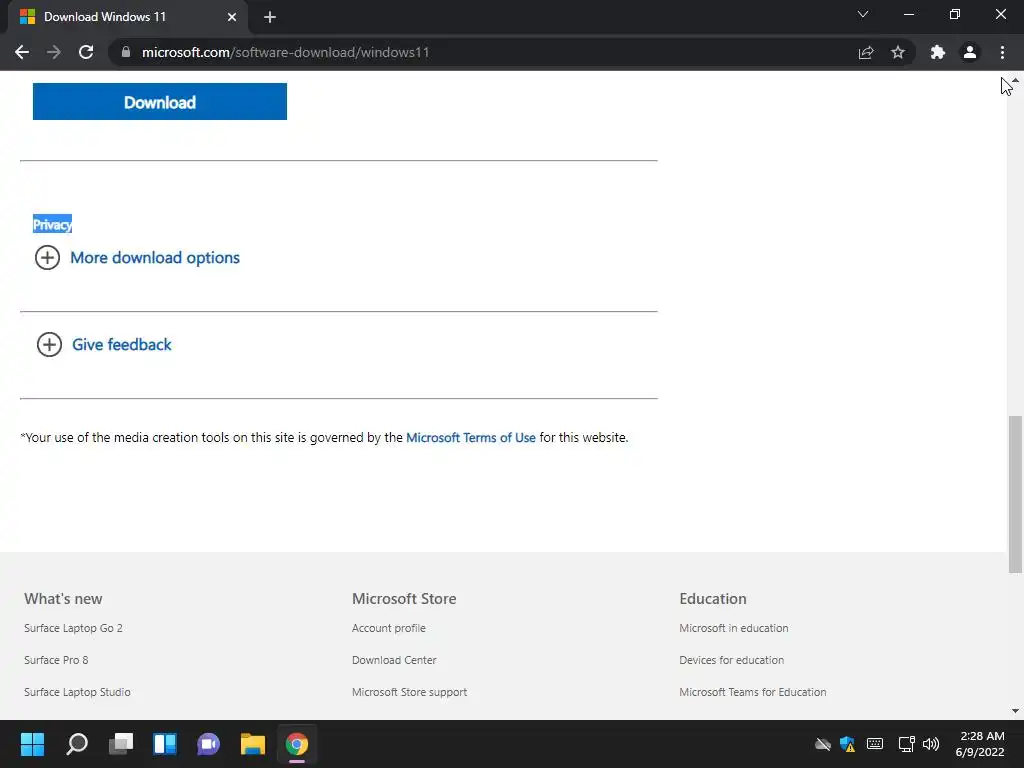
Task: Open Task View on taskbar
Action: [x=121, y=744]
